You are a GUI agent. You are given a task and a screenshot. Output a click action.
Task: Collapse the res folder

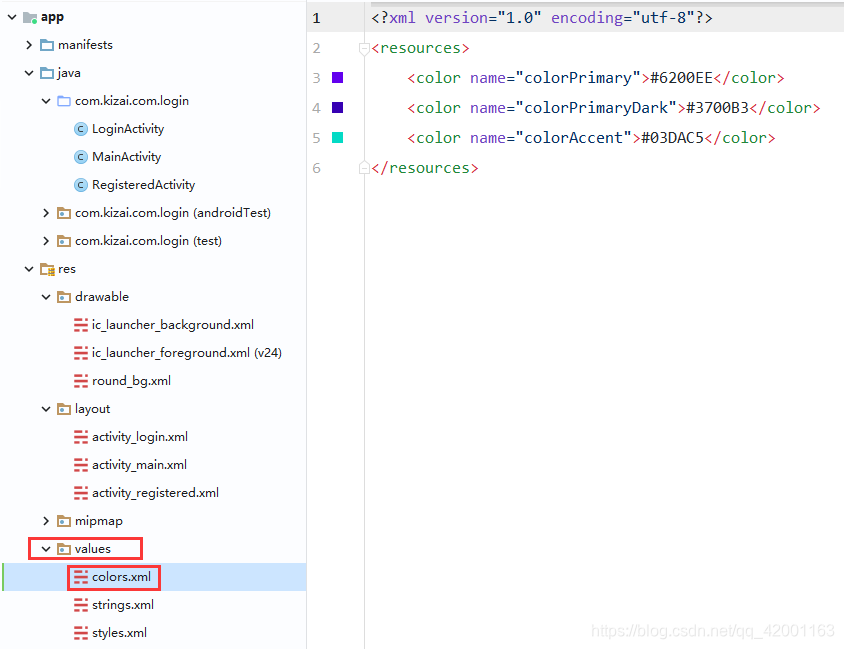(x=29, y=269)
